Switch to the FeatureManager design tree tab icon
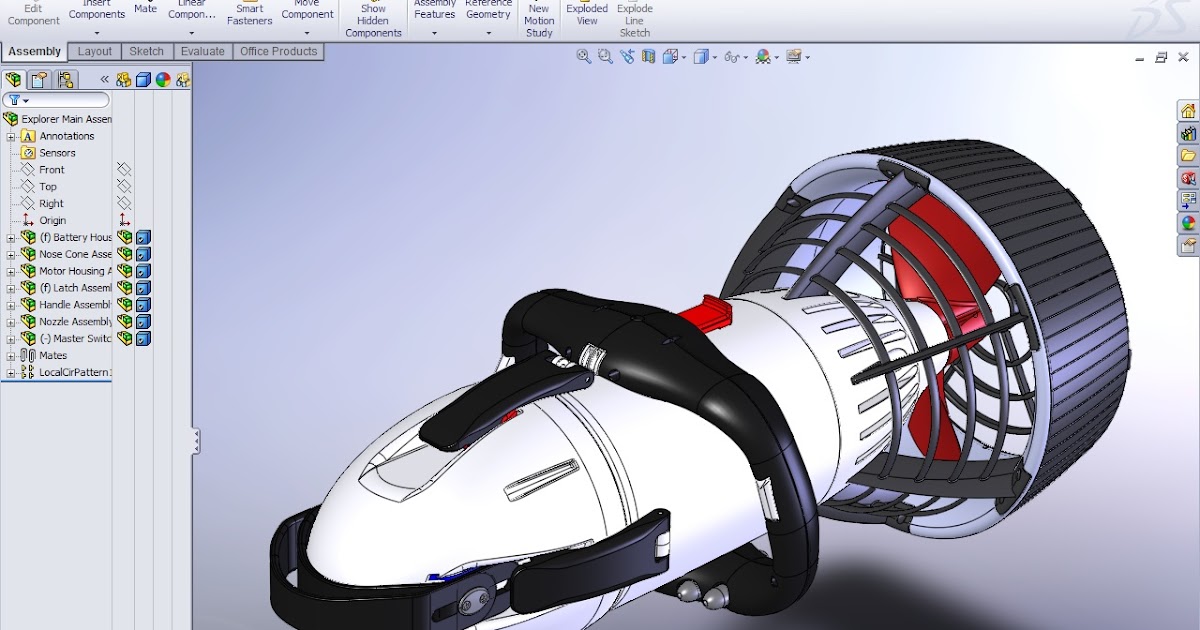1200x630 pixels. (x=14, y=80)
